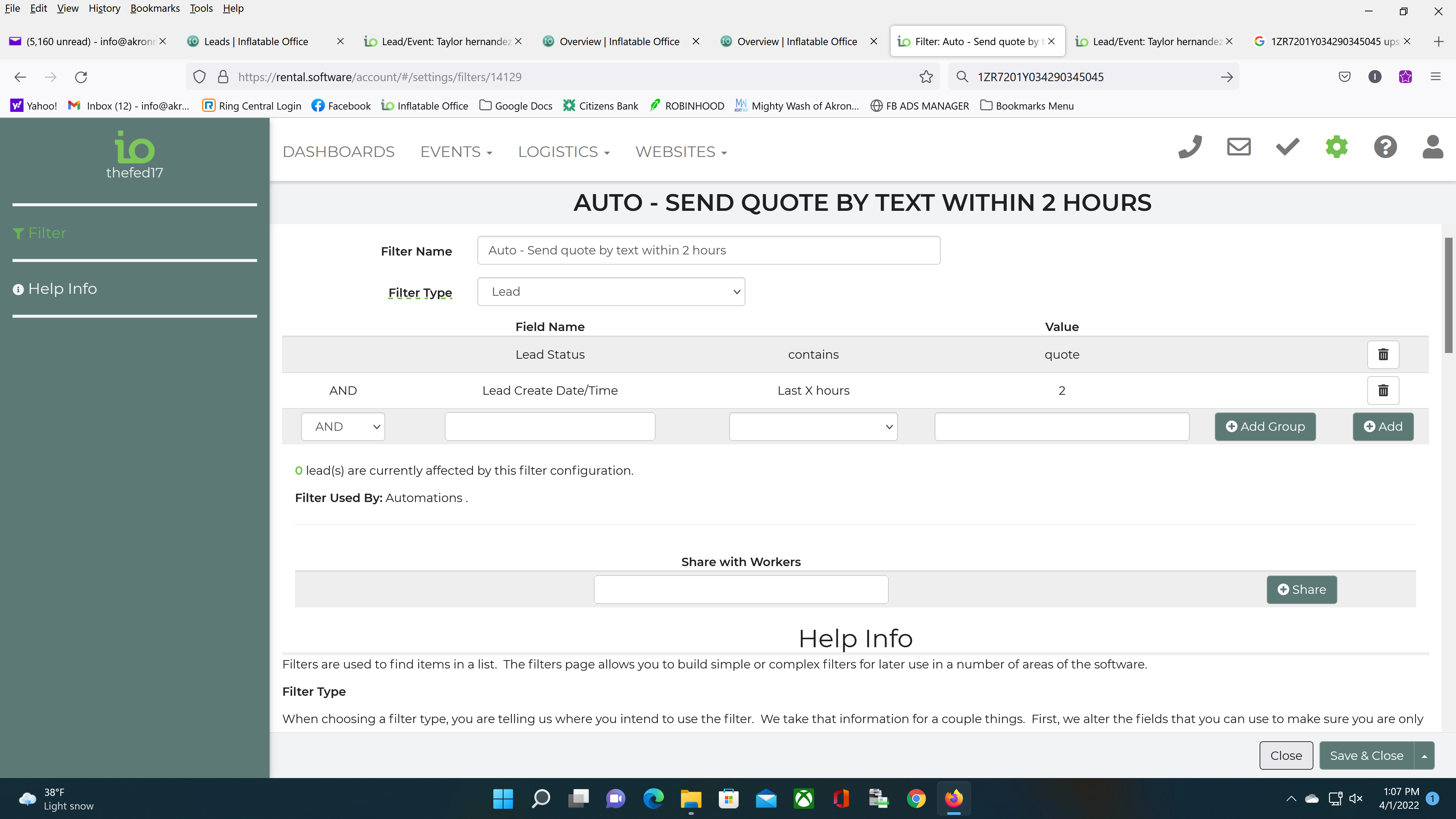Image resolution: width=1456 pixels, height=819 pixels.
Task: Click the Add Group button
Action: tap(1265, 427)
